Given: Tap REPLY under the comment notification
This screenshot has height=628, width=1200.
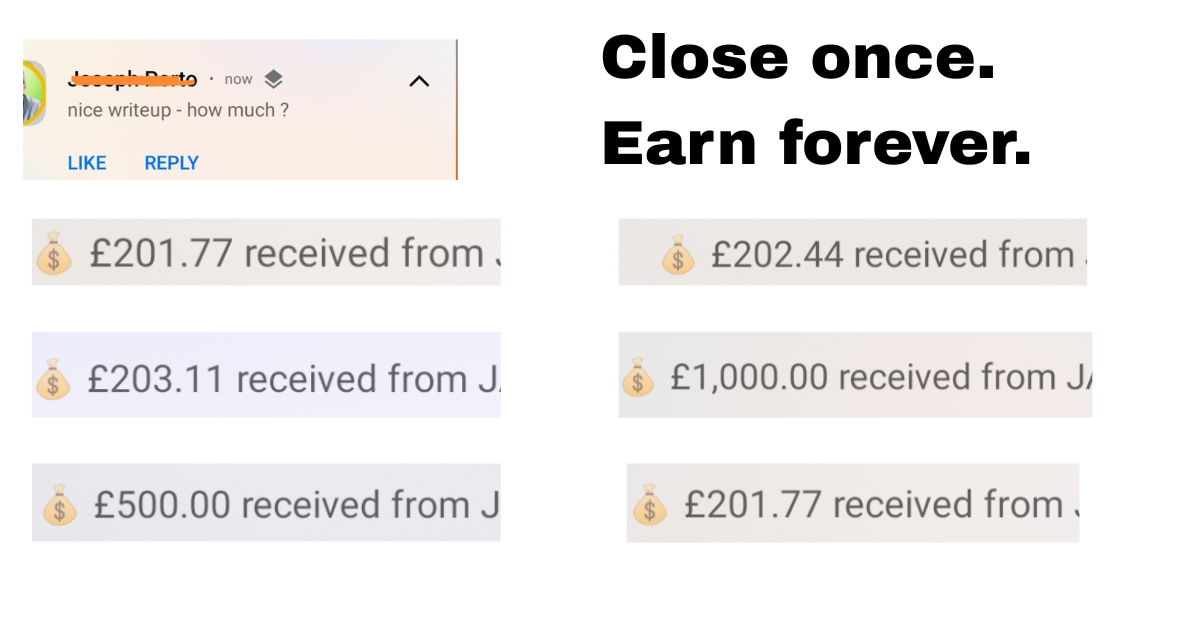Looking at the screenshot, I should click(x=171, y=163).
